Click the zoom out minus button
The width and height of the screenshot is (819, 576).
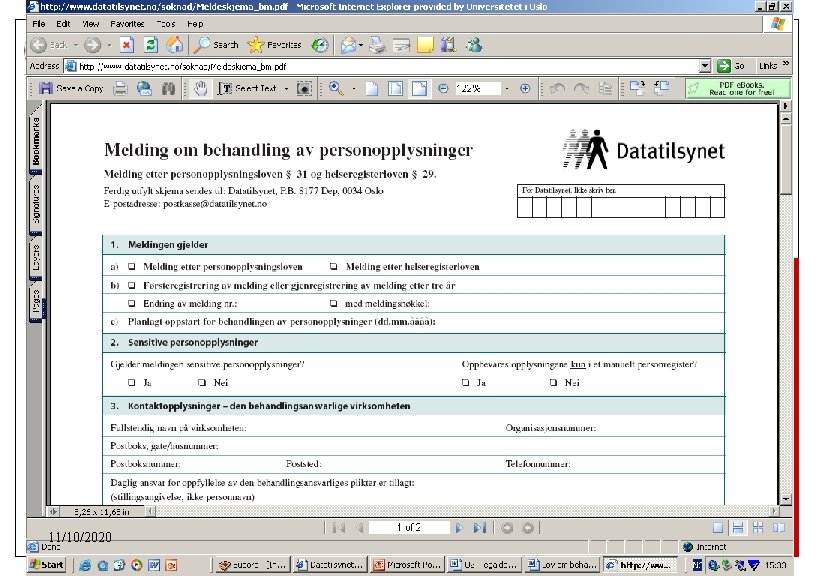coord(443,89)
